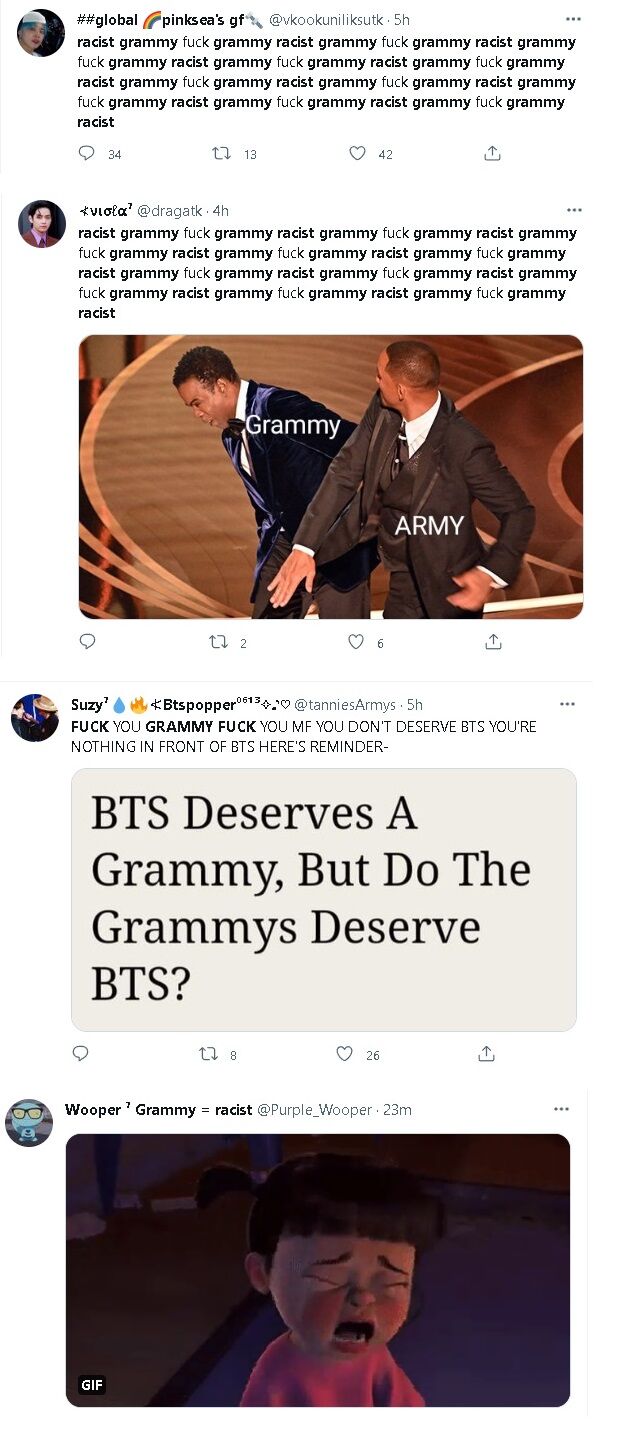The image size is (642, 1436).
Task: Reply to dragatk's Grammy ARMY meme tweet
Action: [x=87, y=642]
